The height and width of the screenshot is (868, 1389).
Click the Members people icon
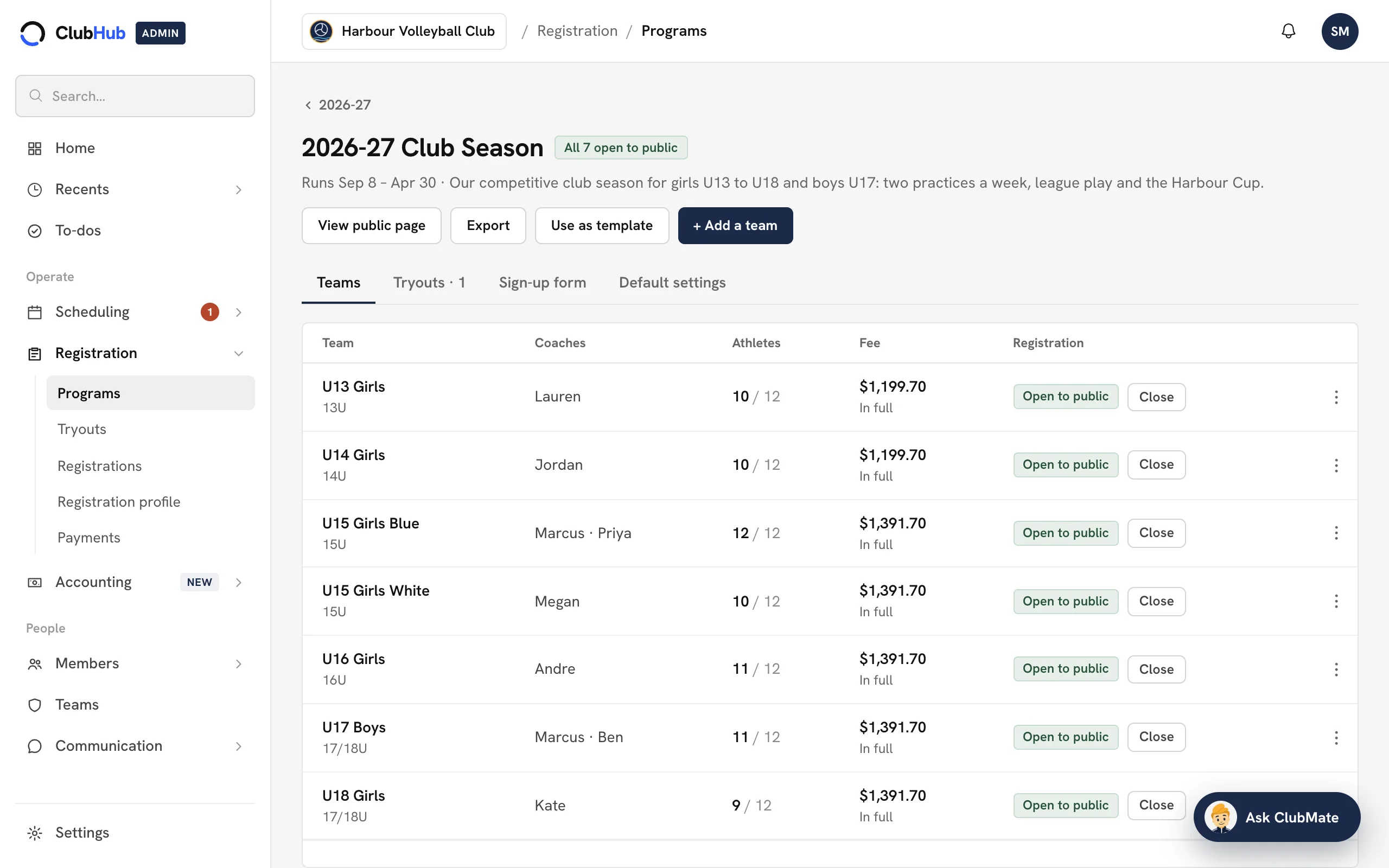(34, 664)
